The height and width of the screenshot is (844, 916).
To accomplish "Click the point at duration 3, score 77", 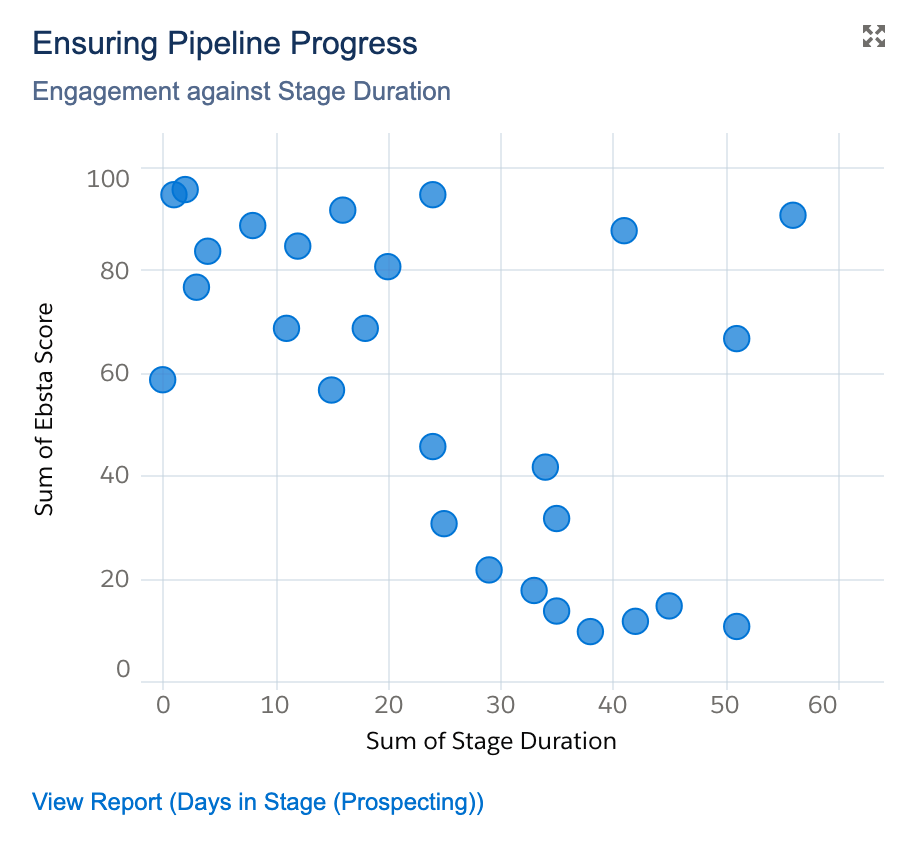I will (196, 287).
